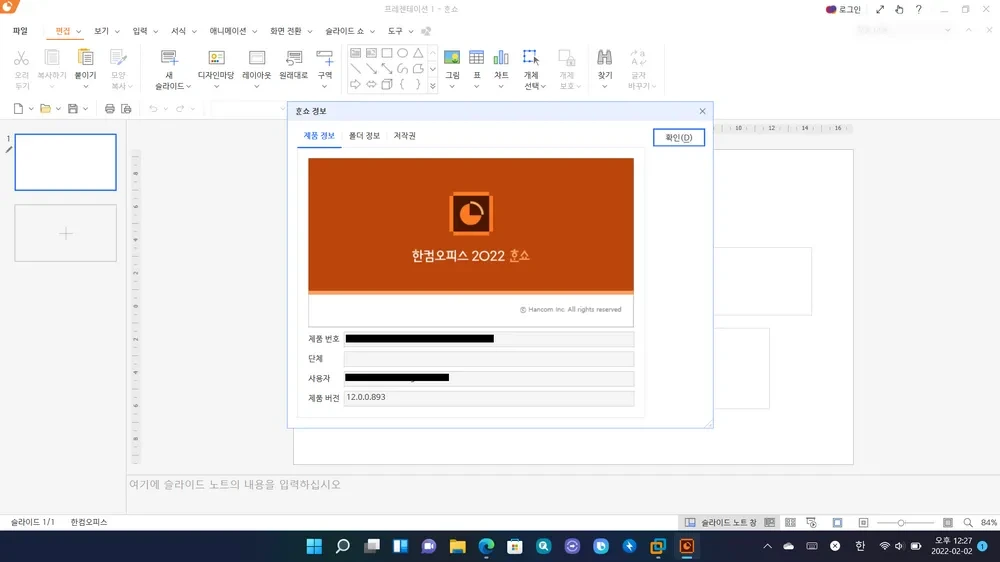Click the new document icon in quick toolbar
Screen dimensions: 1000x562
tap(18, 108)
